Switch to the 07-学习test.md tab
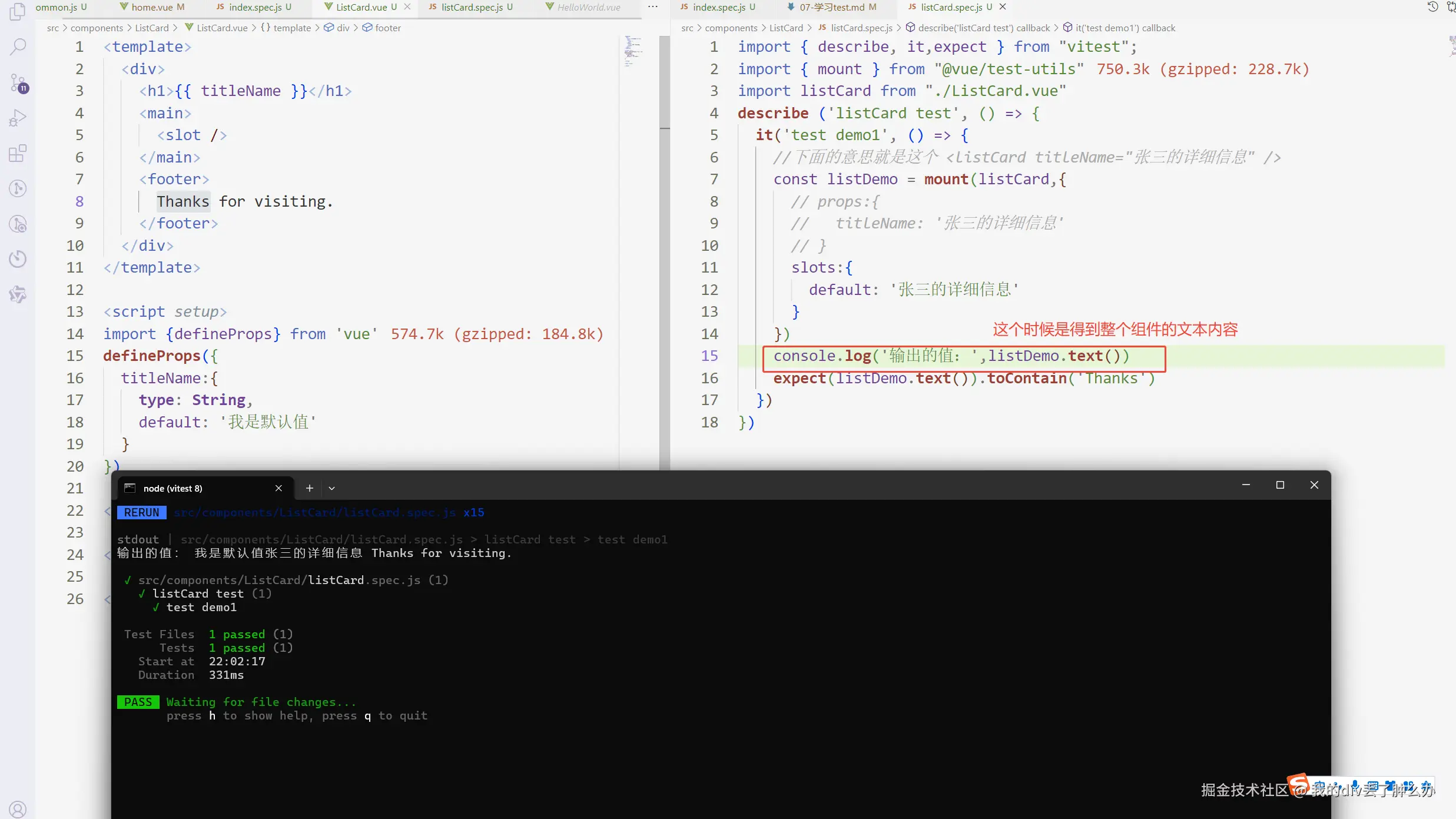 coord(831,7)
